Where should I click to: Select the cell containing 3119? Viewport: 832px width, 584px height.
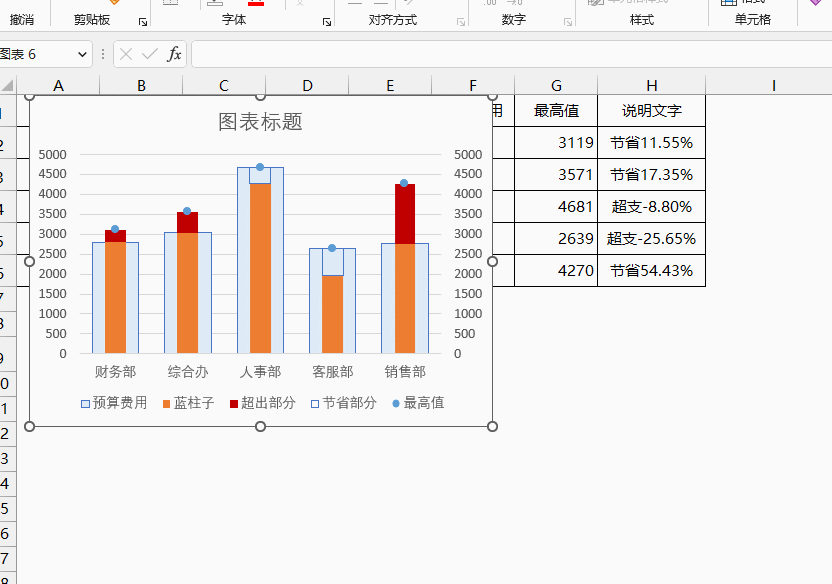click(556, 143)
